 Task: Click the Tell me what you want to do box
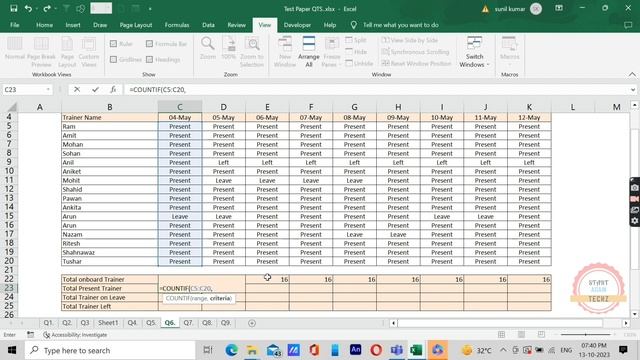[x=401, y=25]
